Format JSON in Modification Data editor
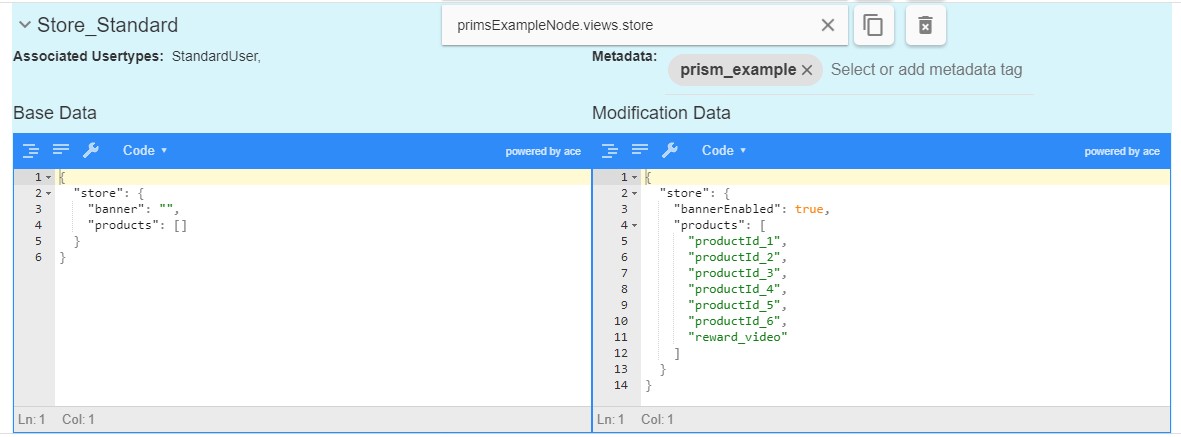Viewport: 1181px width, 437px height. 610,151
